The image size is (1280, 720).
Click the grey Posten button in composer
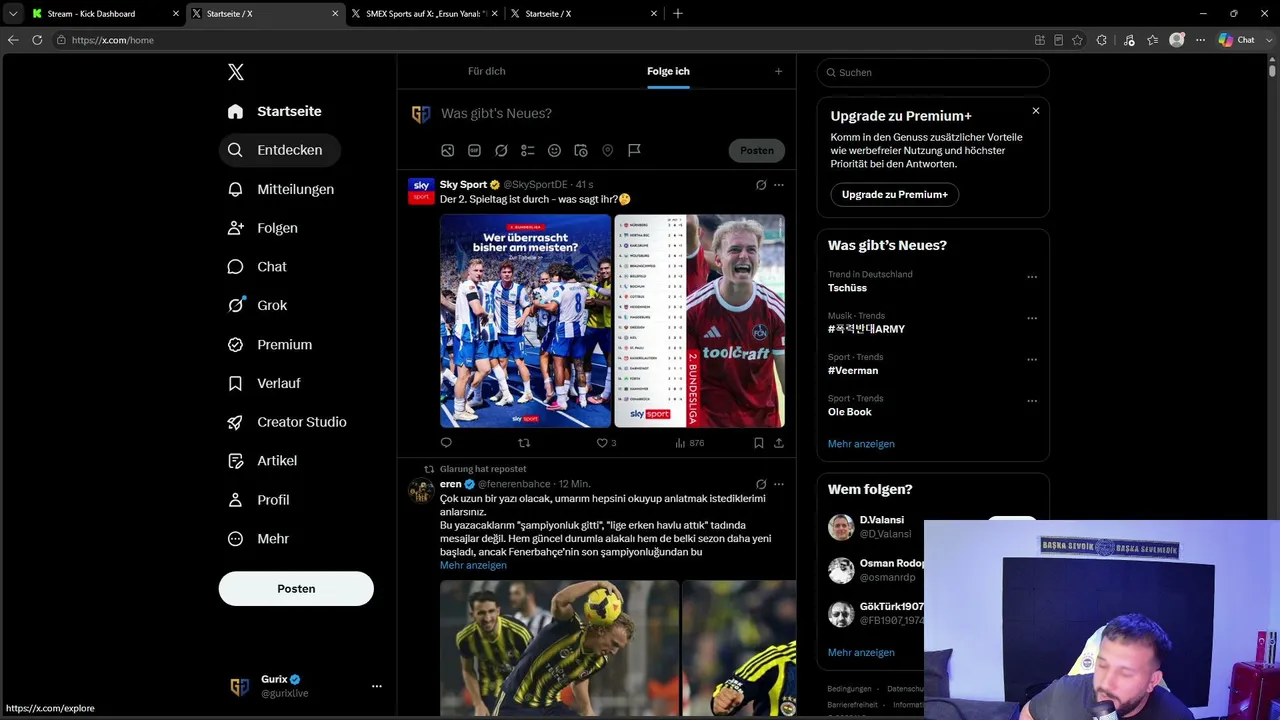point(757,150)
